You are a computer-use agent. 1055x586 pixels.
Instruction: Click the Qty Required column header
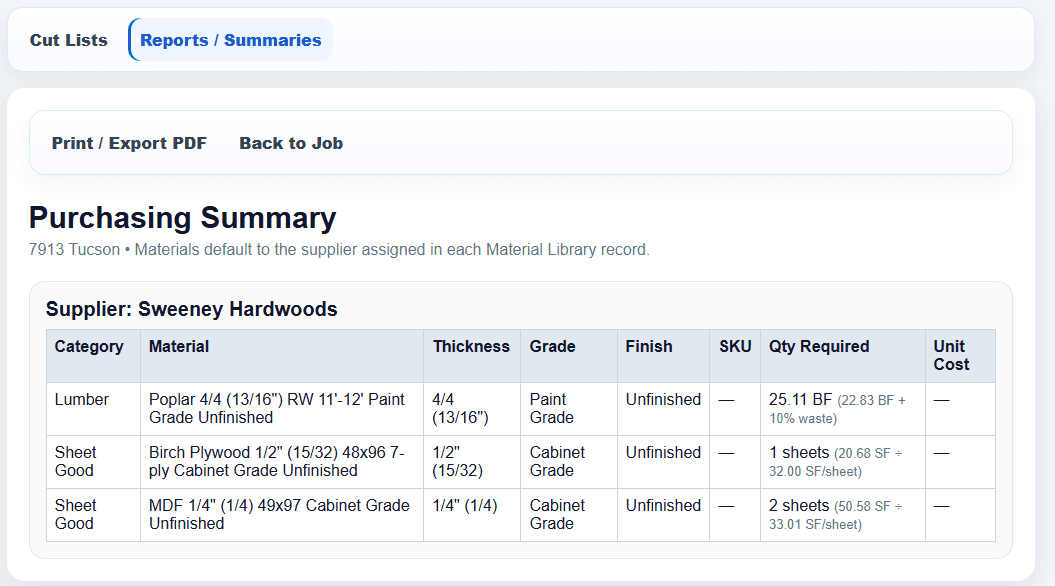click(x=843, y=356)
